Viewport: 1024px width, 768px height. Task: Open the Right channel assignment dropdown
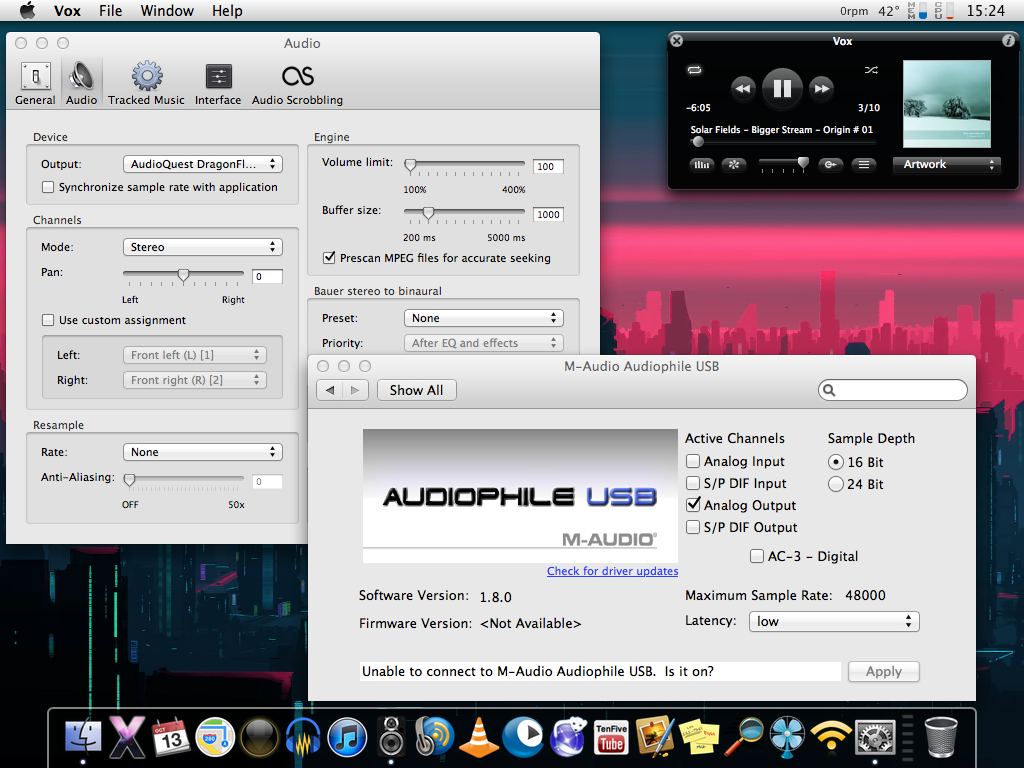pyautogui.click(x=195, y=379)
